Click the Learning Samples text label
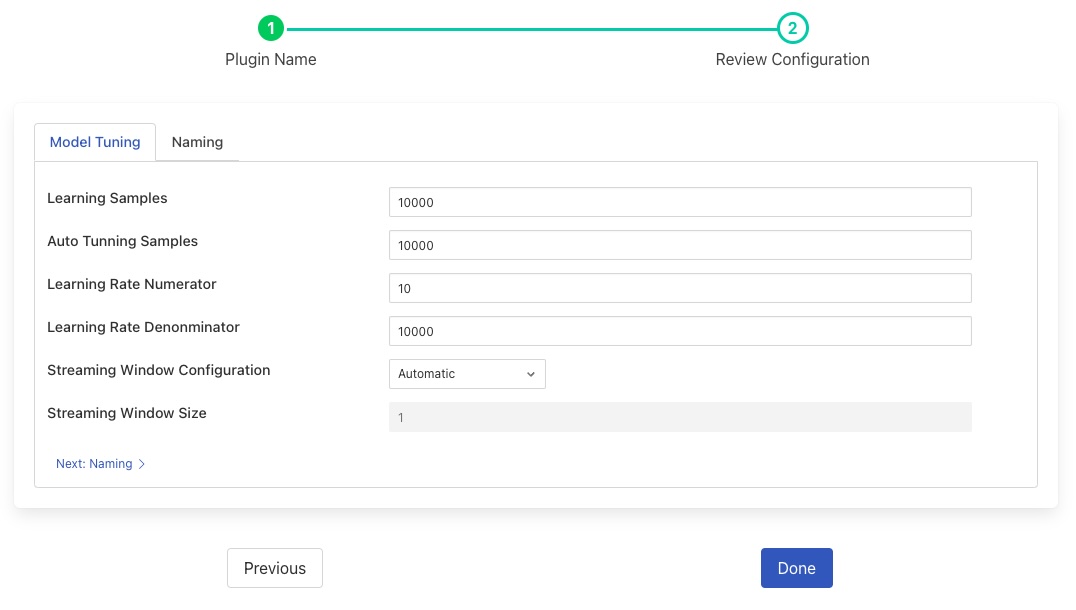This screenshot has width=1076, height=610. point(107,198)
